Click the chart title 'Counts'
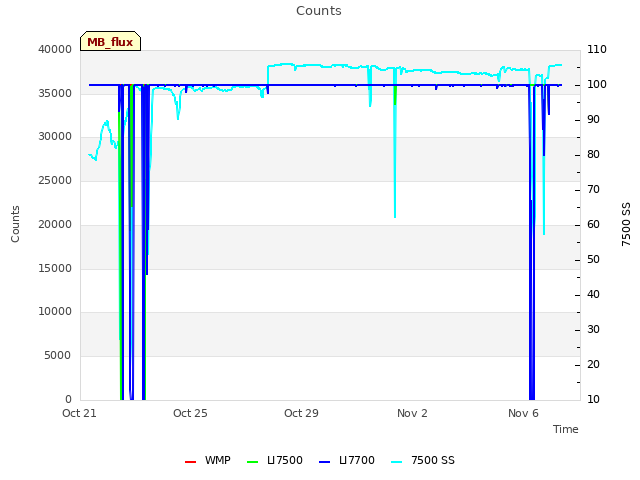 pos(319,11)
